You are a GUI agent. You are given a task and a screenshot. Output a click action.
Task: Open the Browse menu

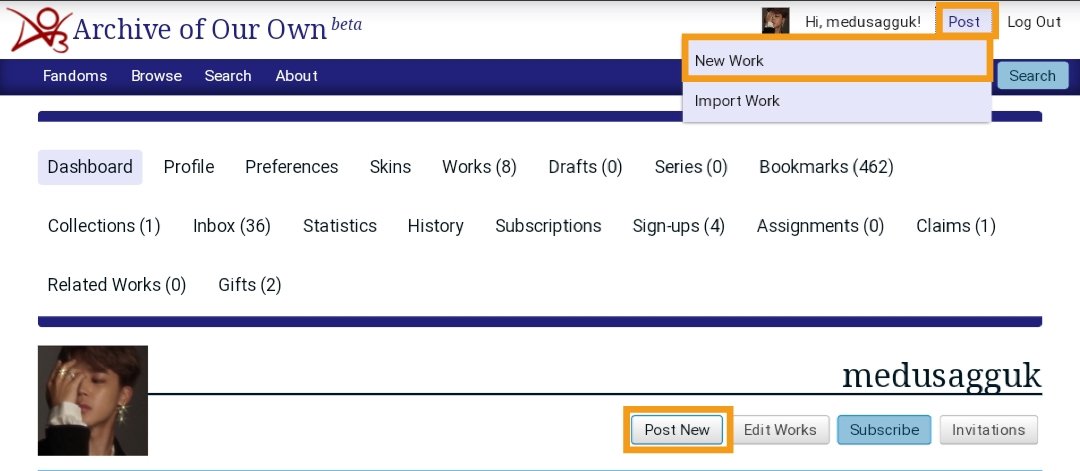[156, 76]
